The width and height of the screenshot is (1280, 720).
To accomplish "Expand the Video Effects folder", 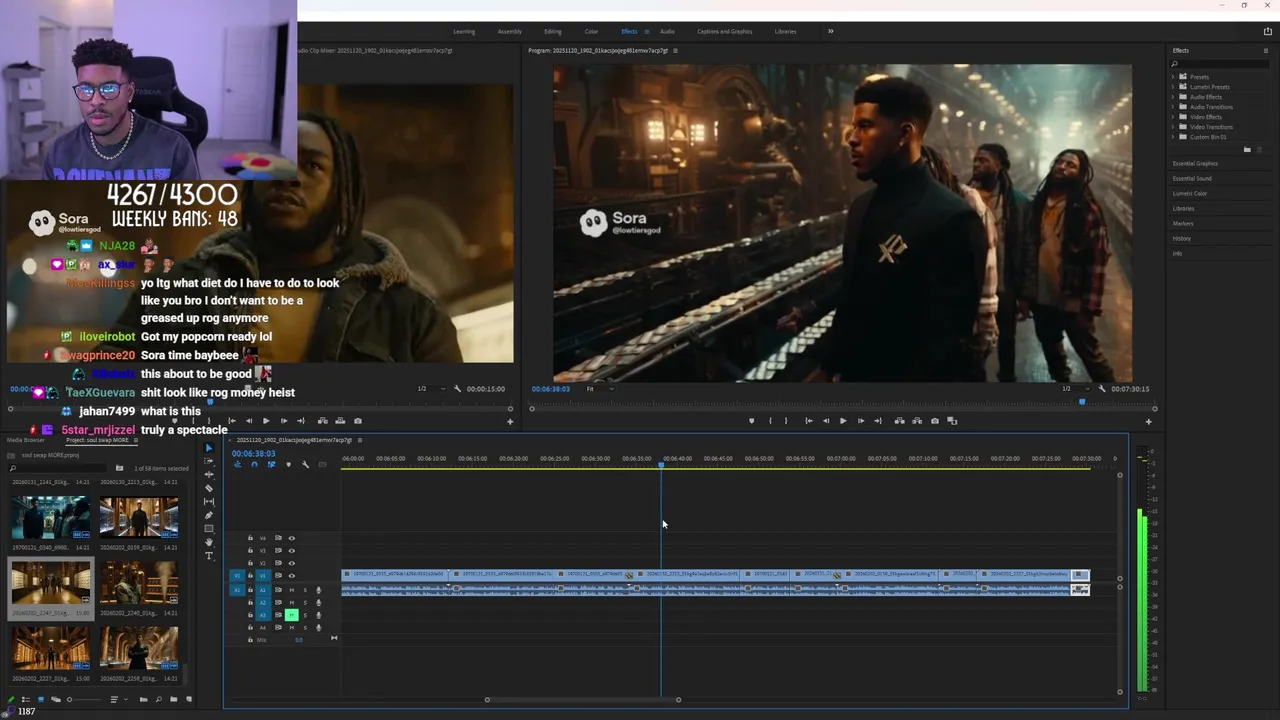I will pos(1175,117).
